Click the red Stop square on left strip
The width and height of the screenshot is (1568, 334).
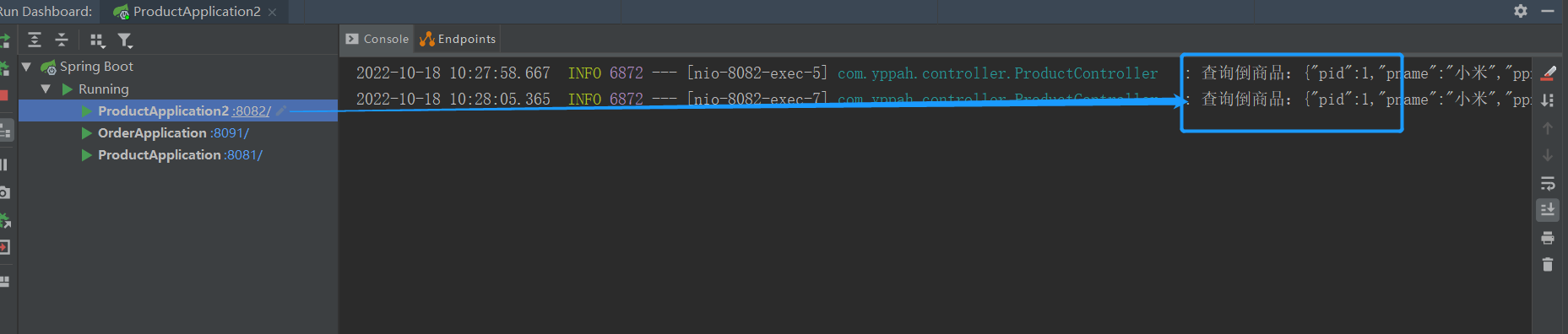(x=3, y=95)
